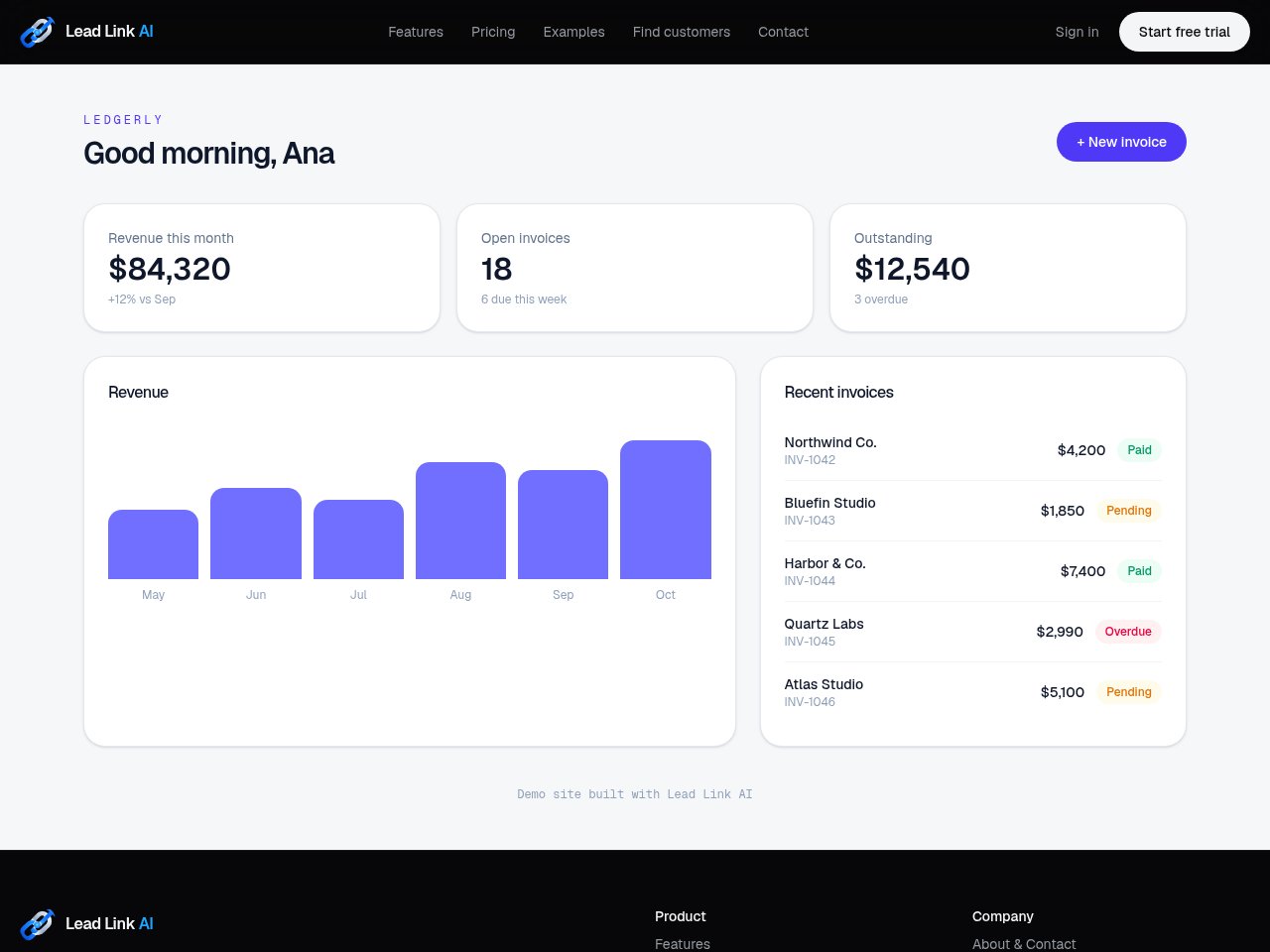The image size is (1270, 952).
Task: Click the $2,990 amount for Quartz Labs
Action: (x=1060, y=632)
